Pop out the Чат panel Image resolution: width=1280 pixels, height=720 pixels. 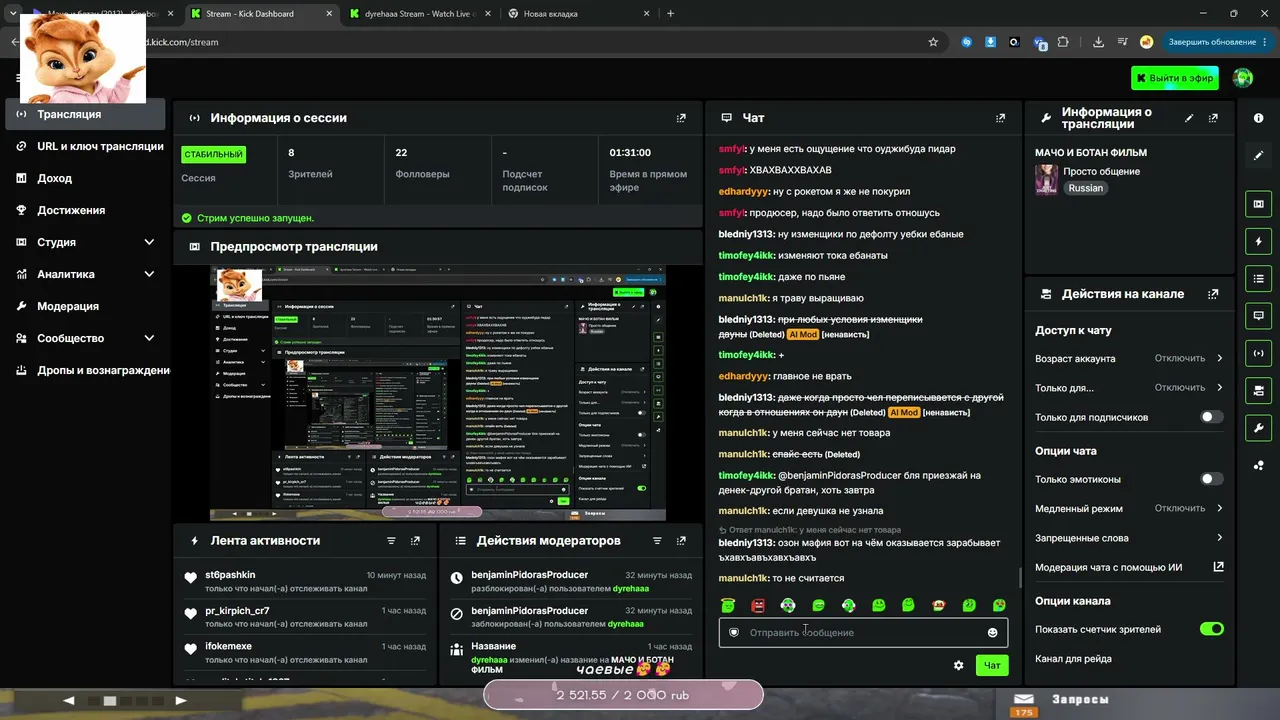pos(1000,118)
